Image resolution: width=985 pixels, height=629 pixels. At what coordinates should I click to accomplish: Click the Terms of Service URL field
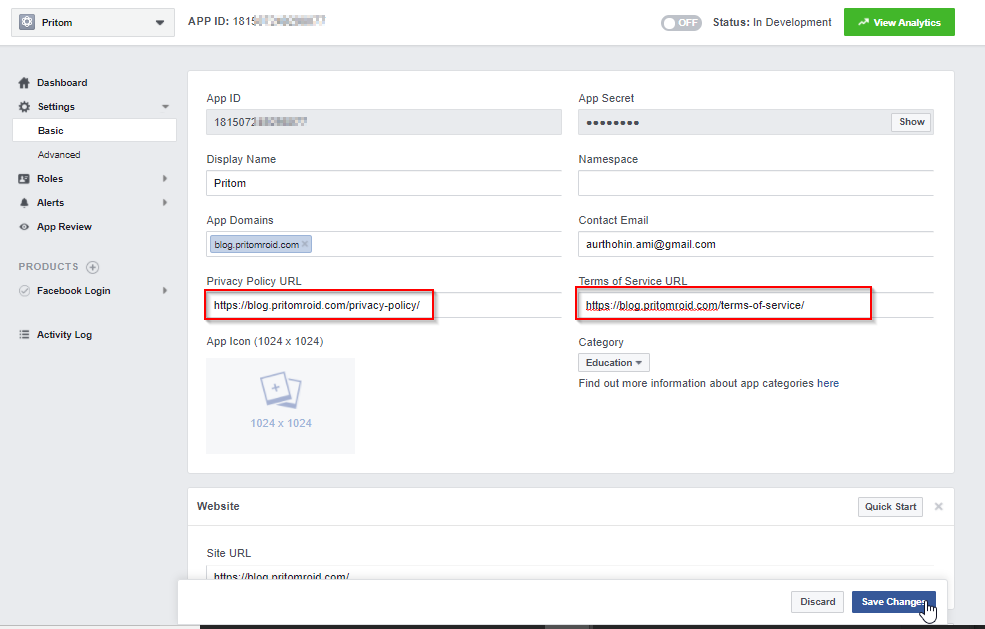[x=756, y=305]
